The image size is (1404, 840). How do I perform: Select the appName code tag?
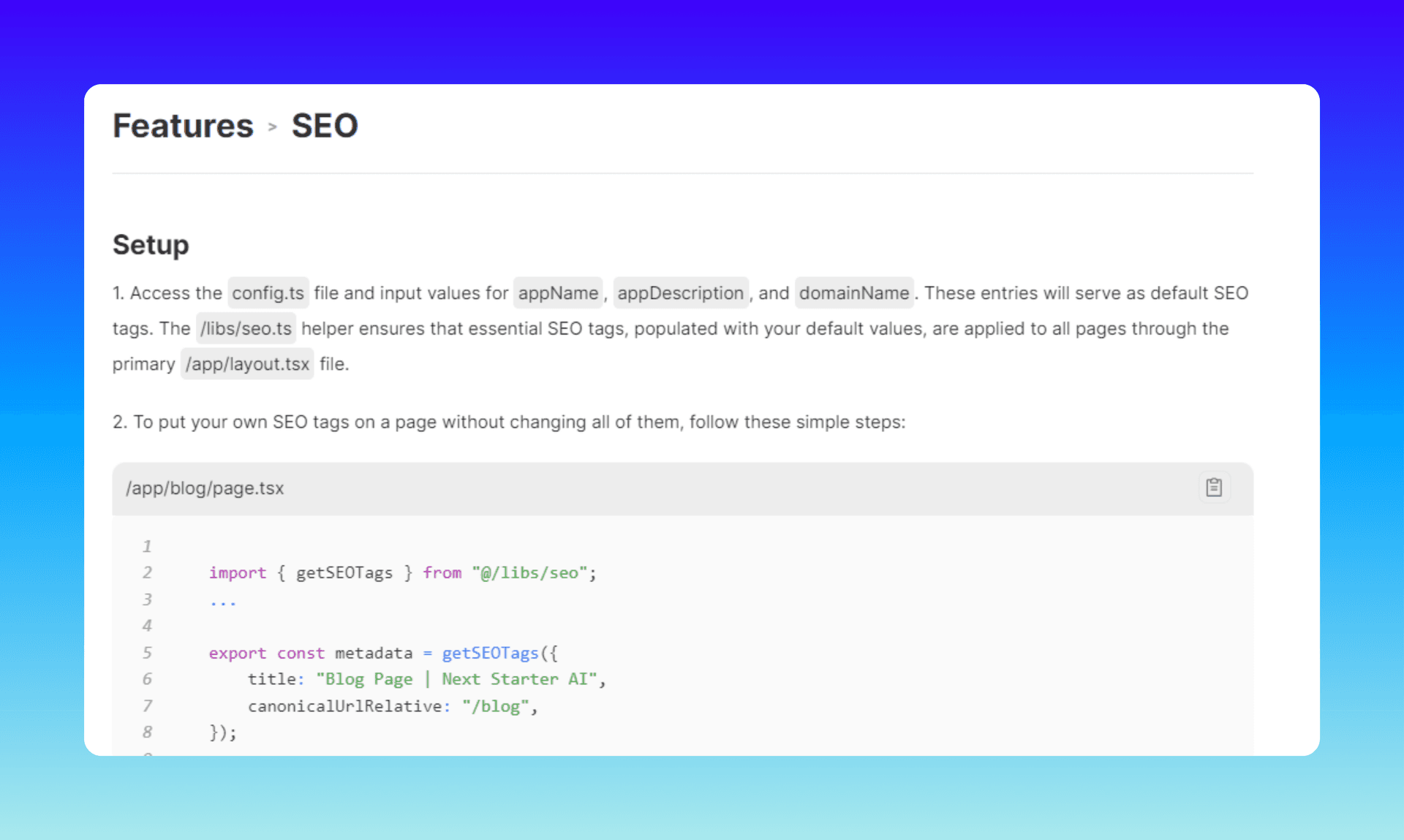coord(558,292)
